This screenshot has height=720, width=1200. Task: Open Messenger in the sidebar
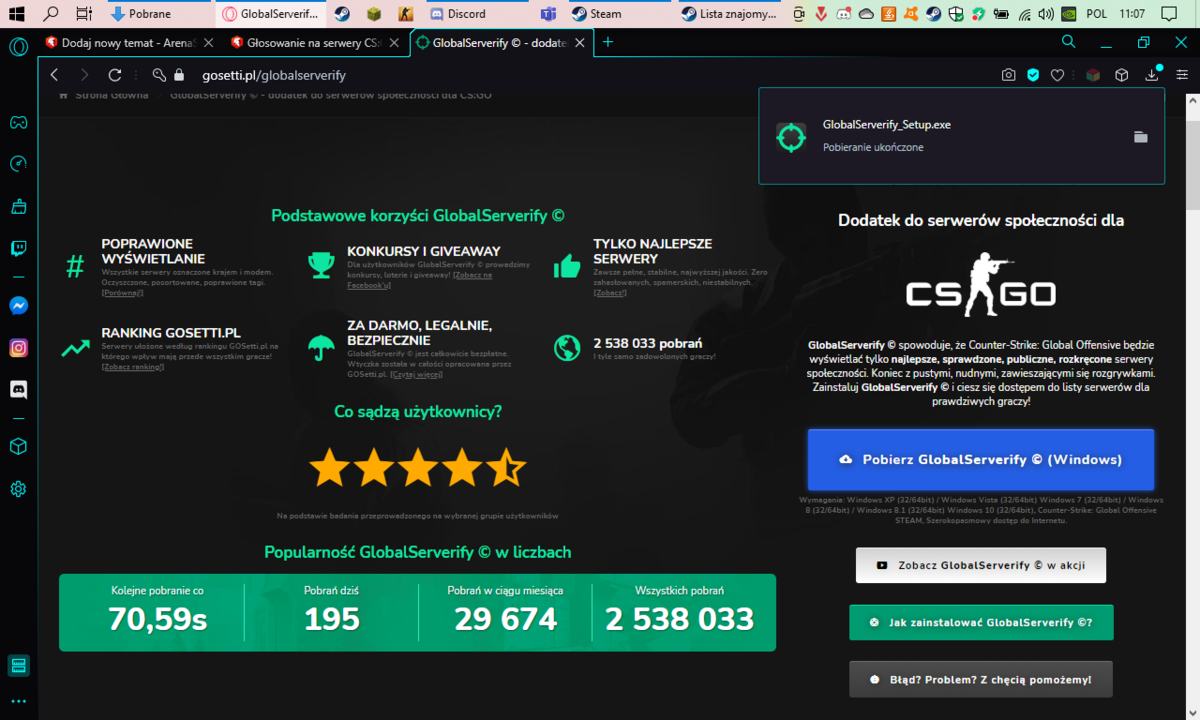(18, 306)
